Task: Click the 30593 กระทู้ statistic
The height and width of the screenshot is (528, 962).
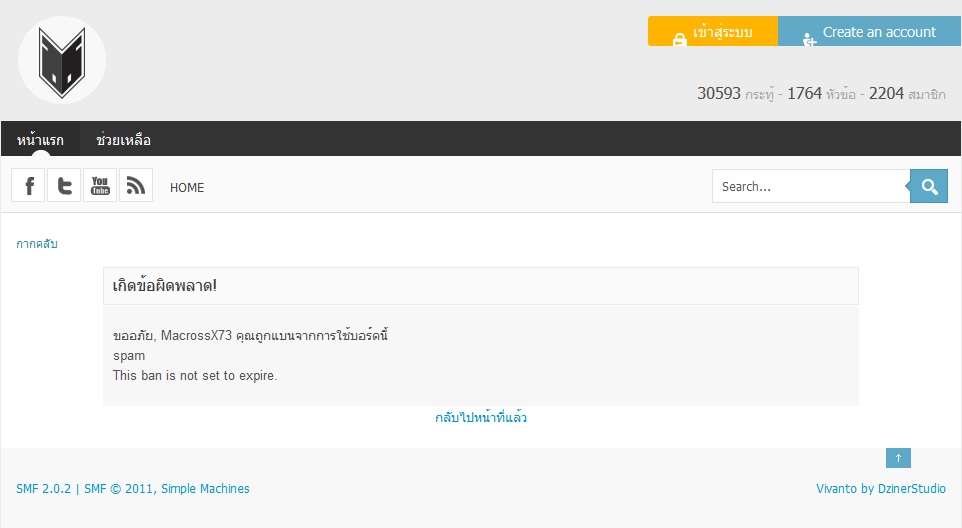Action: [735, 93]
